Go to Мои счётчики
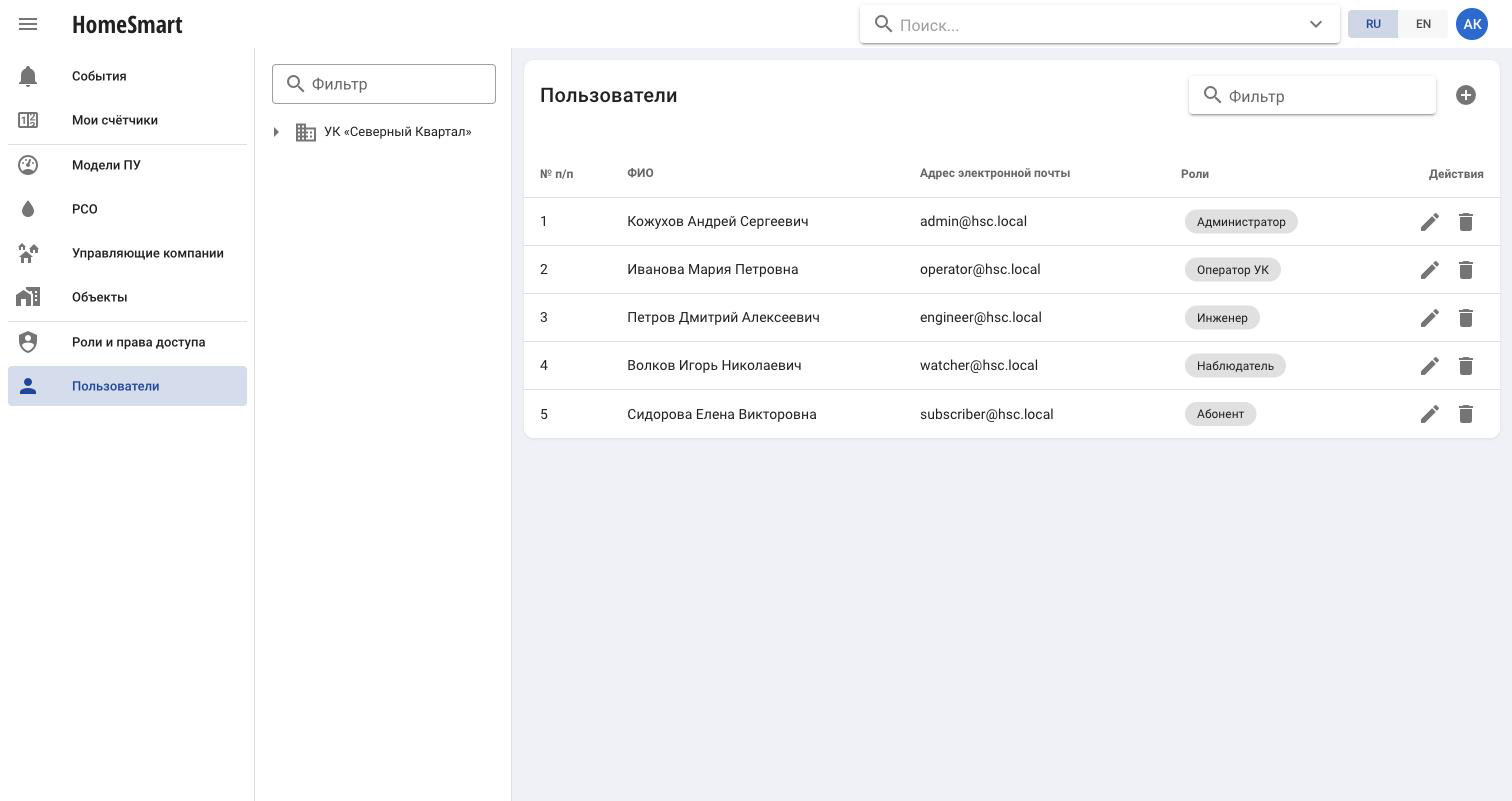 tap(128, 120)
